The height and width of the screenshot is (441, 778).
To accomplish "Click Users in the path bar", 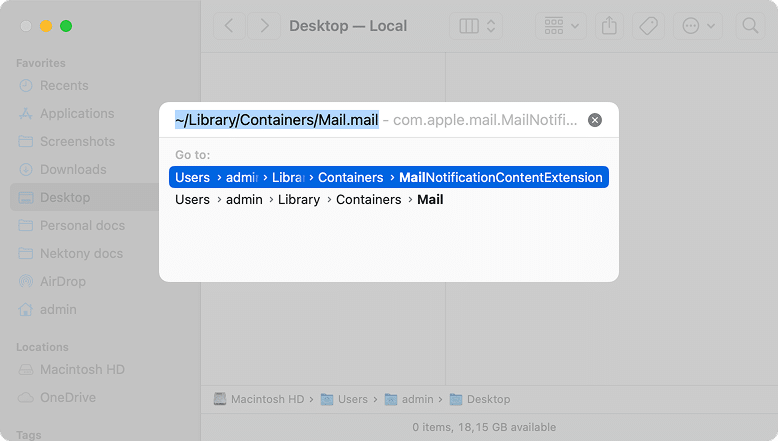I will point(353,399).
